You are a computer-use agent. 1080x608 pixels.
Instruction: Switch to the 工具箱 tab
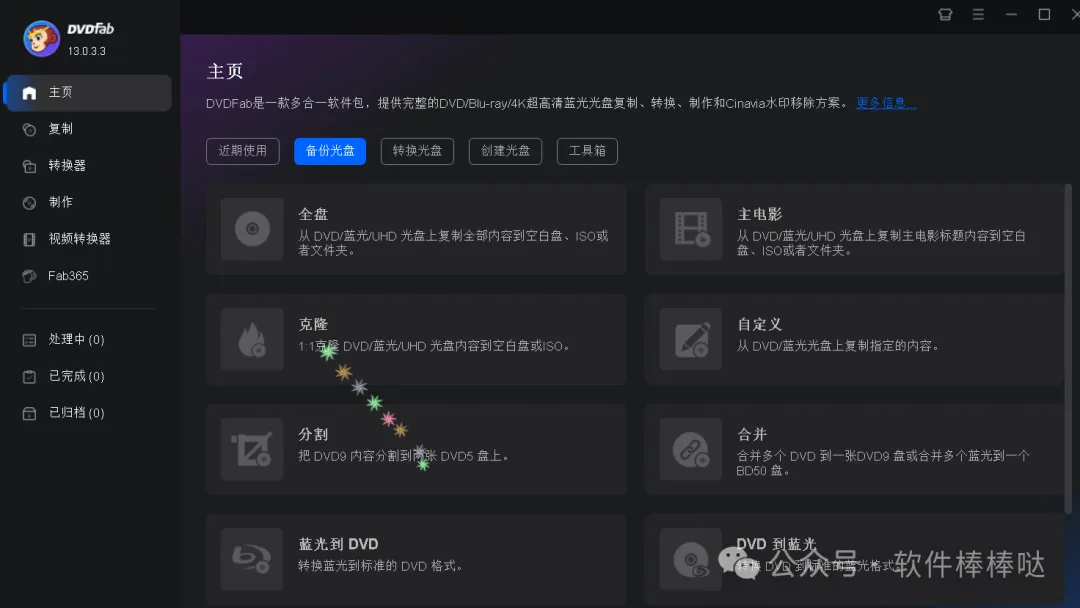[x=587, y=151]
